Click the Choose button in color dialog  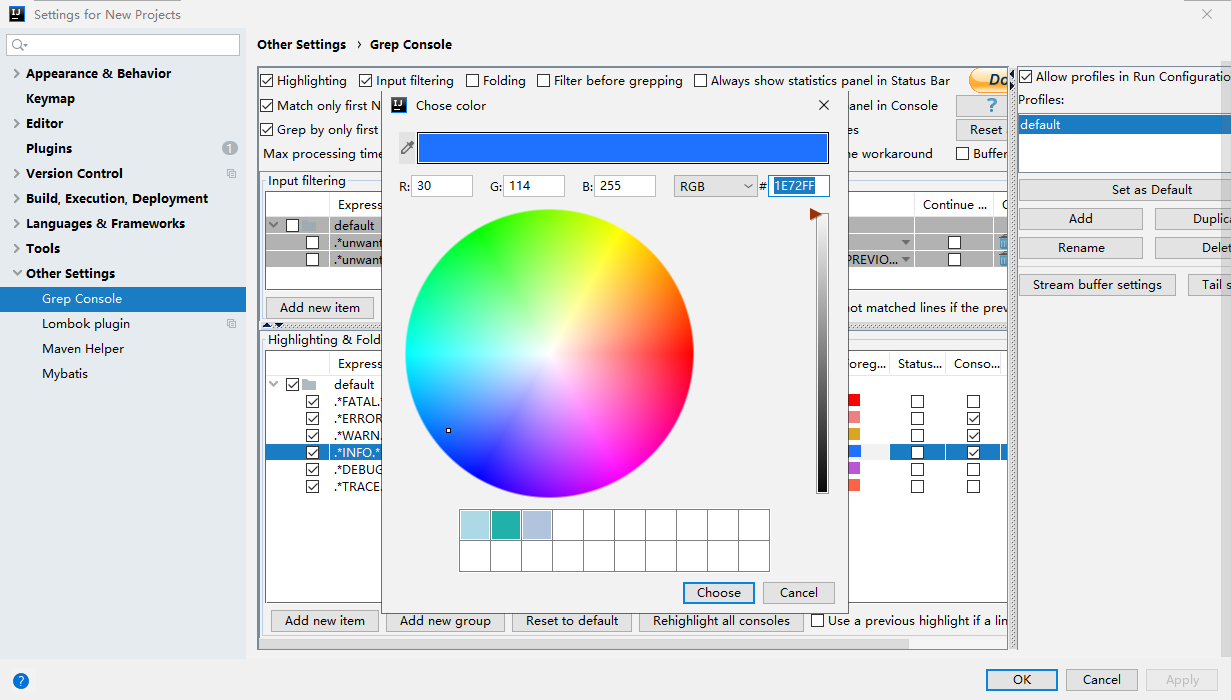click(x=719, y=593)
